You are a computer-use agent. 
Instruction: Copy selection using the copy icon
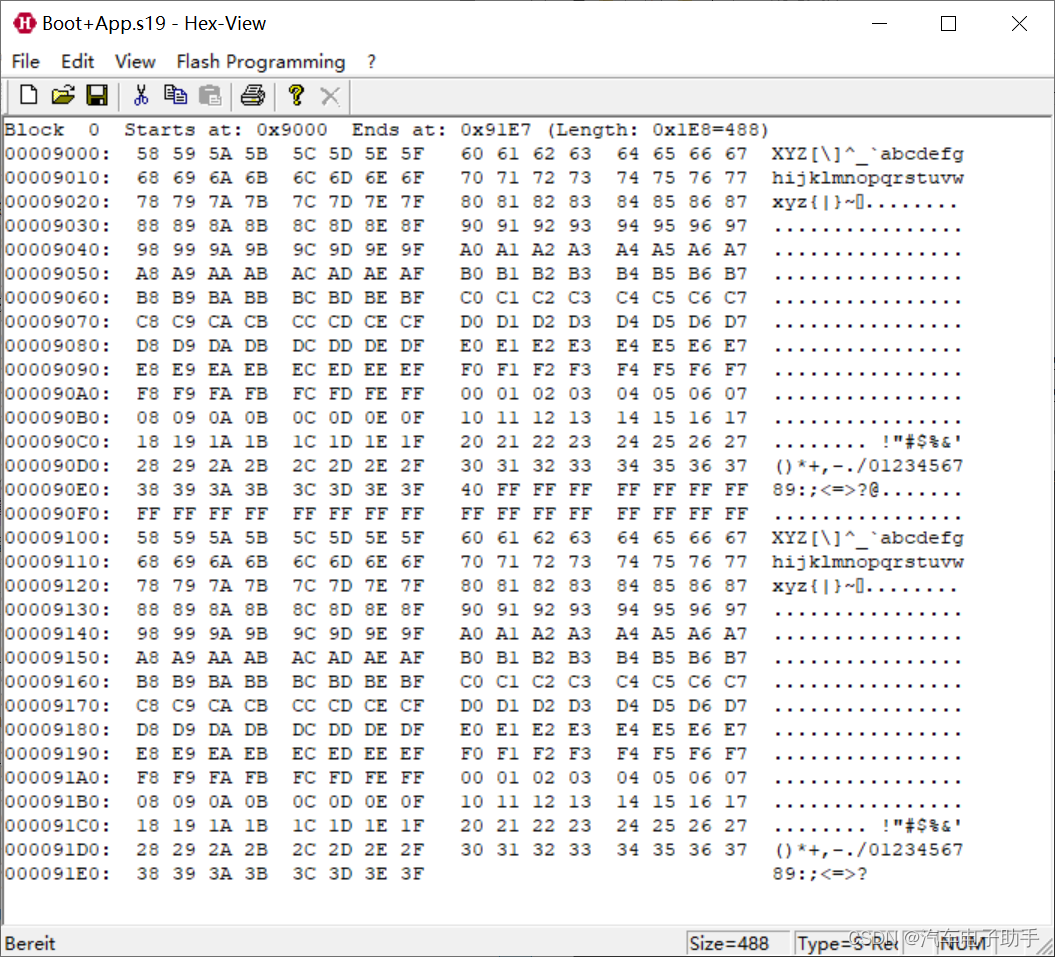(x=176, y=96)
